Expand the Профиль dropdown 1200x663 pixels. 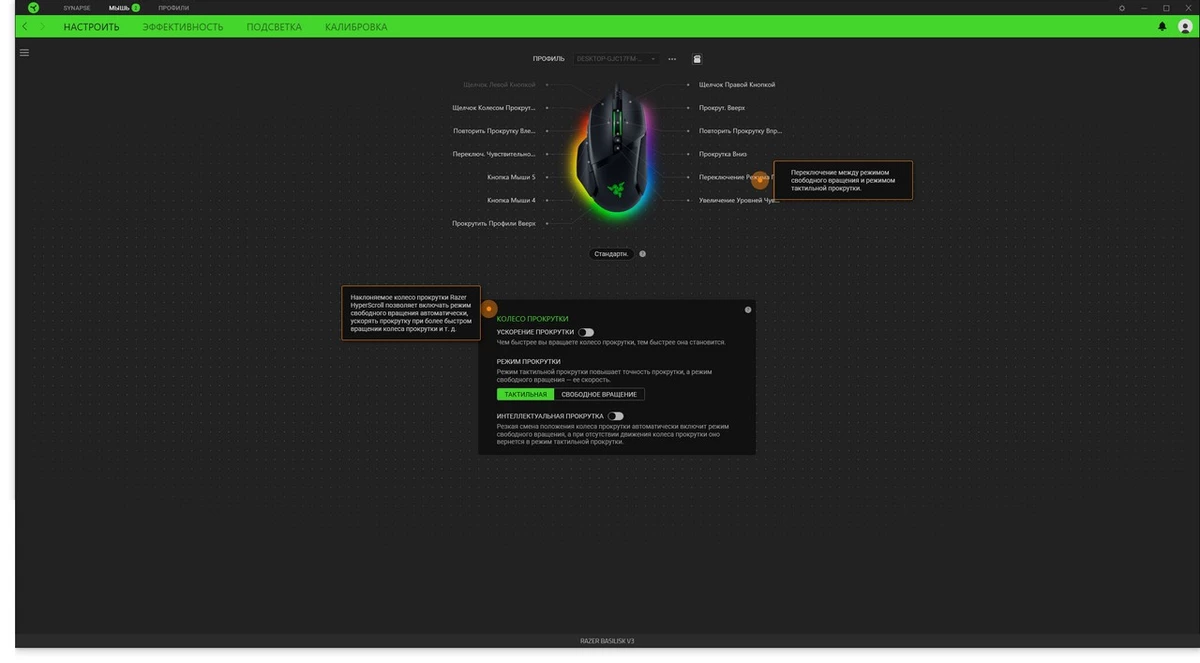tap(616, 59)
